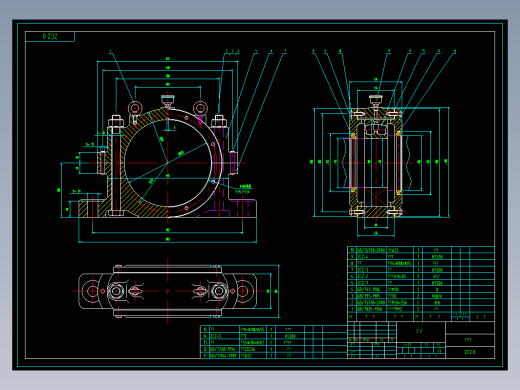
Task: Click the GB/T5780-2000 standard in parts list row 10
Action: [x=371, y=250]
